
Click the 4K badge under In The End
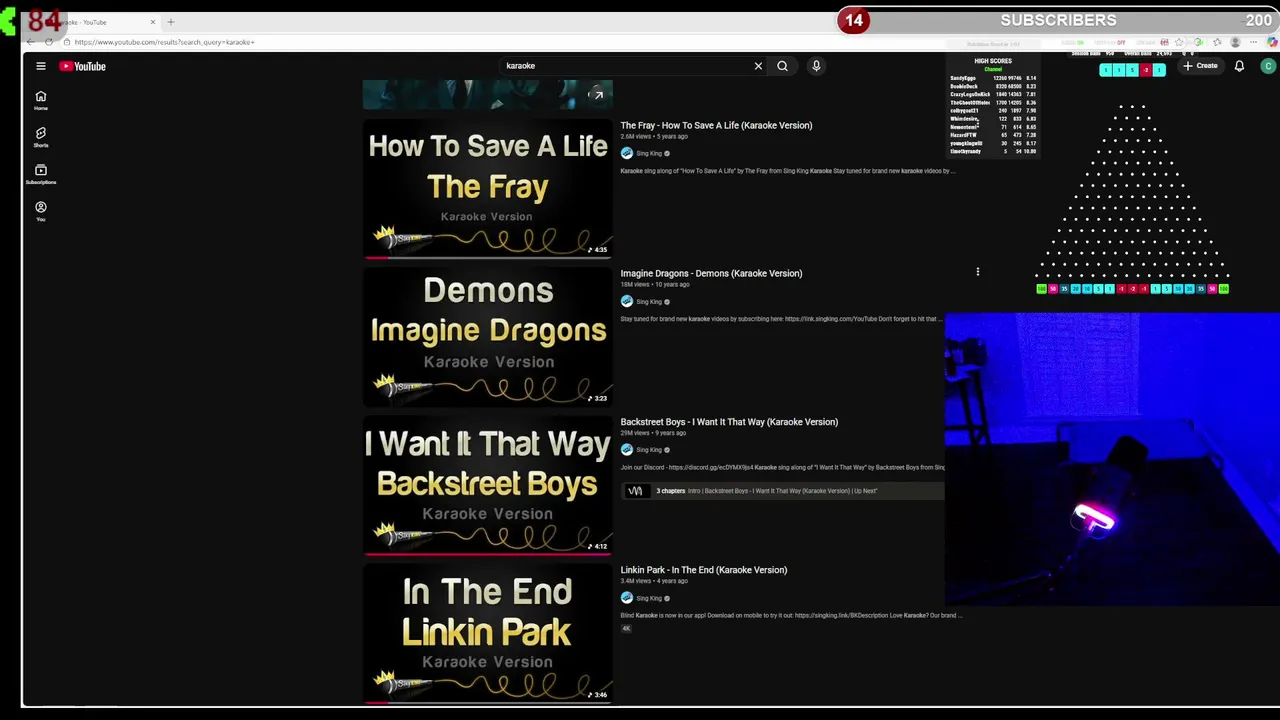coord(627,628)
